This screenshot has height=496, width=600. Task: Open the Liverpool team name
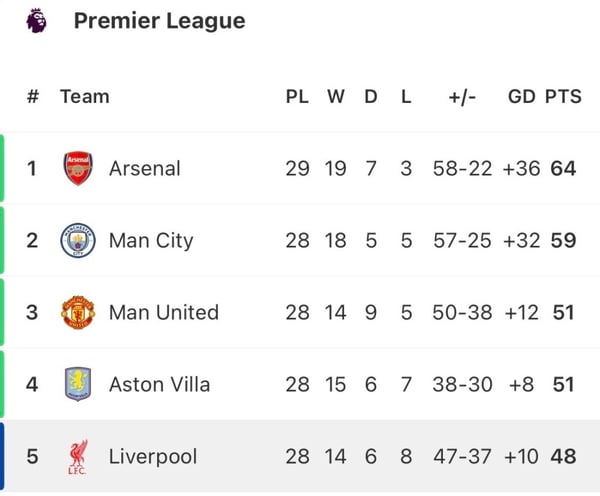tap(153, 457)
